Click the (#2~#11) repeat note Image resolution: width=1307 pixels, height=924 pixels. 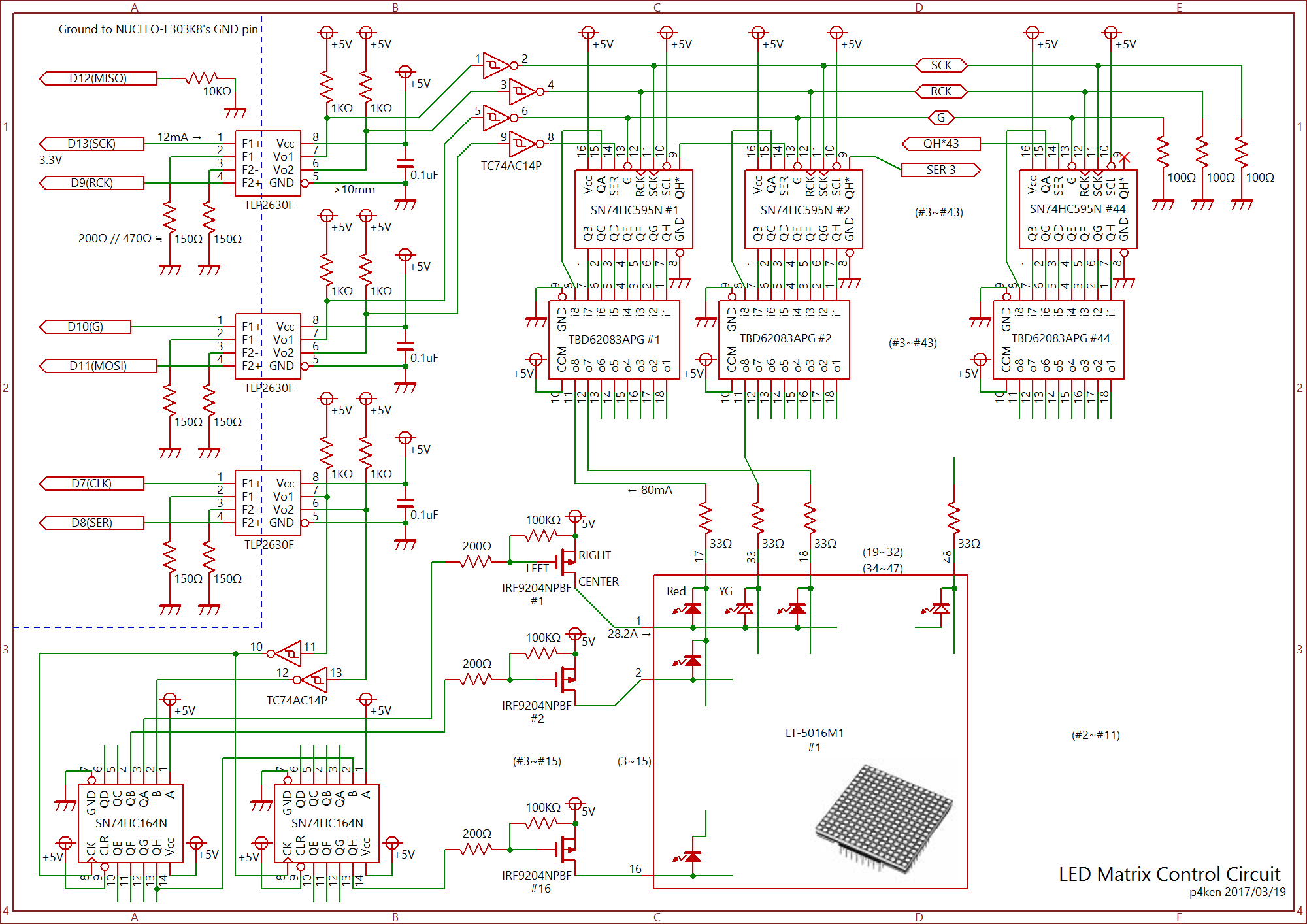pyautogui.click(x=1096, y=735)
